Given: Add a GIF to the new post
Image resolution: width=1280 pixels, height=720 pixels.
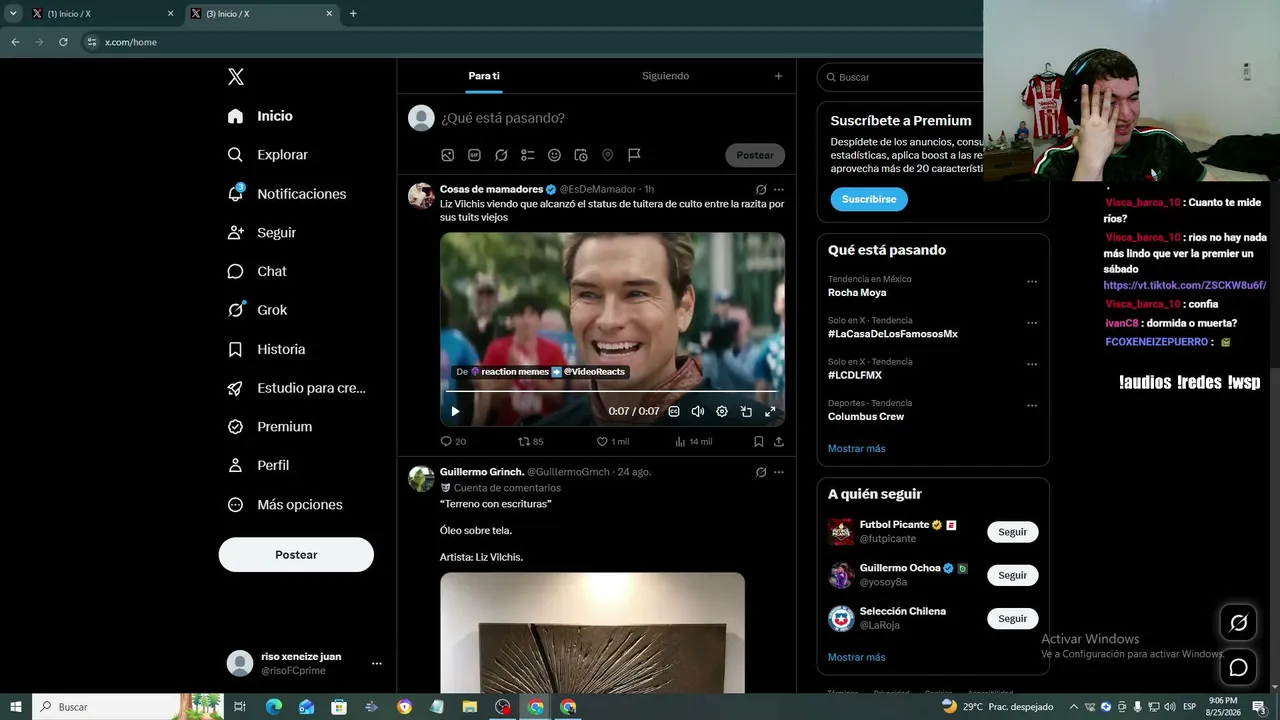Looking at the screenshot, I should 475,155.
